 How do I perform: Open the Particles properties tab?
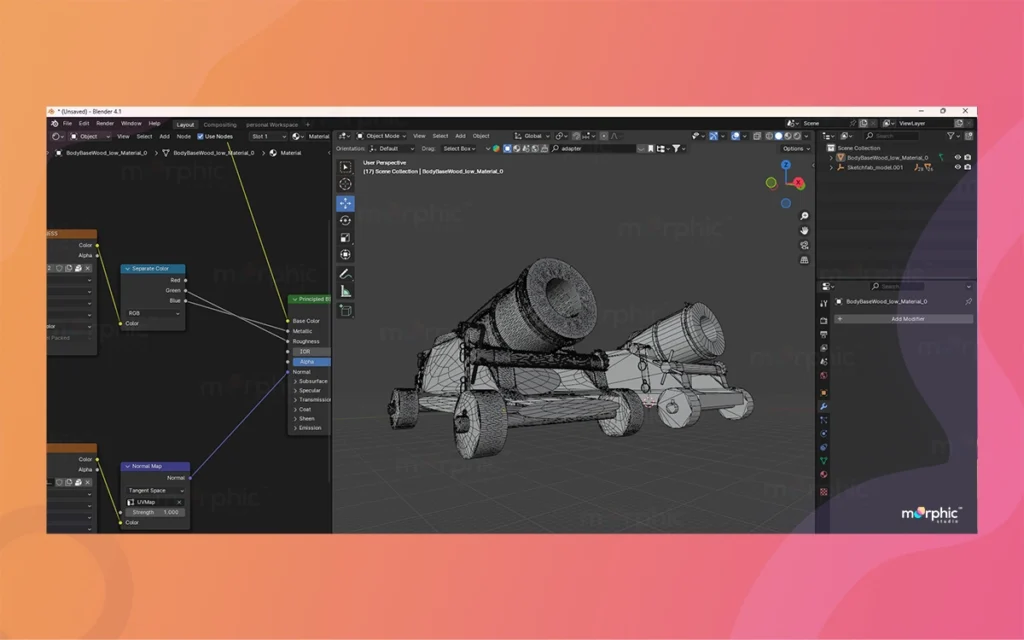pos(824,420)
